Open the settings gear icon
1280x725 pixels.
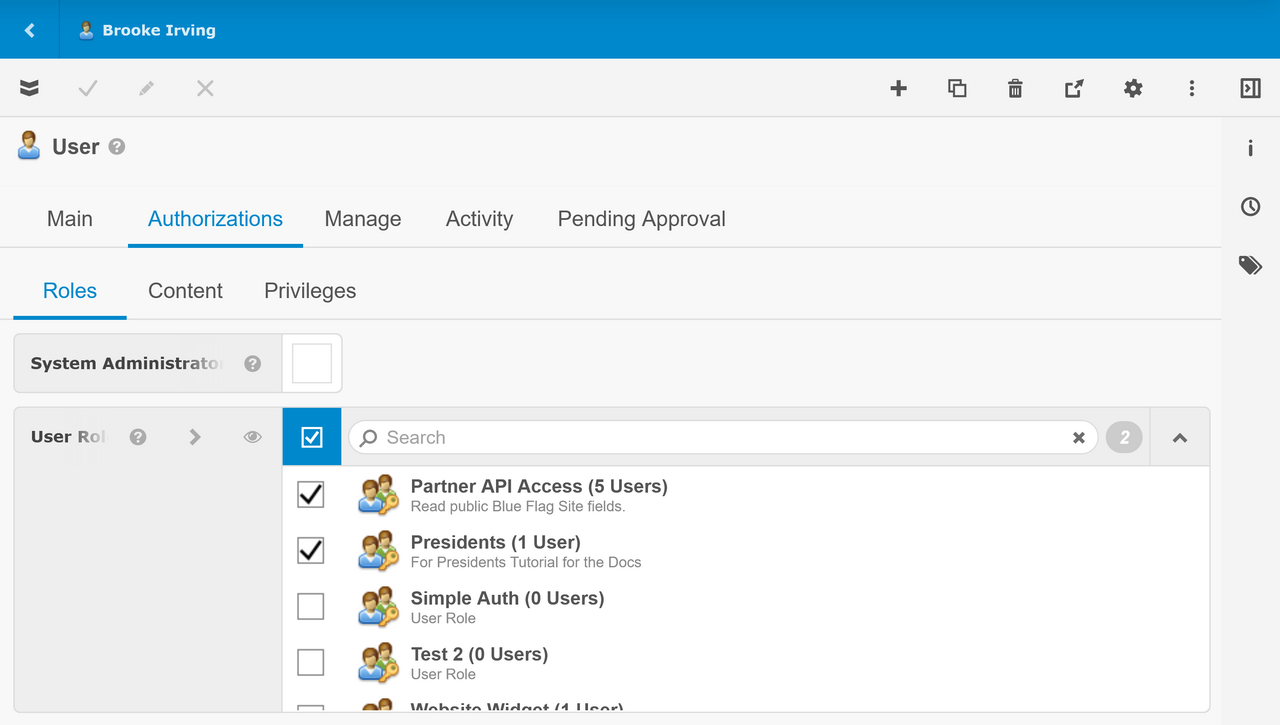pos(1133,89)
